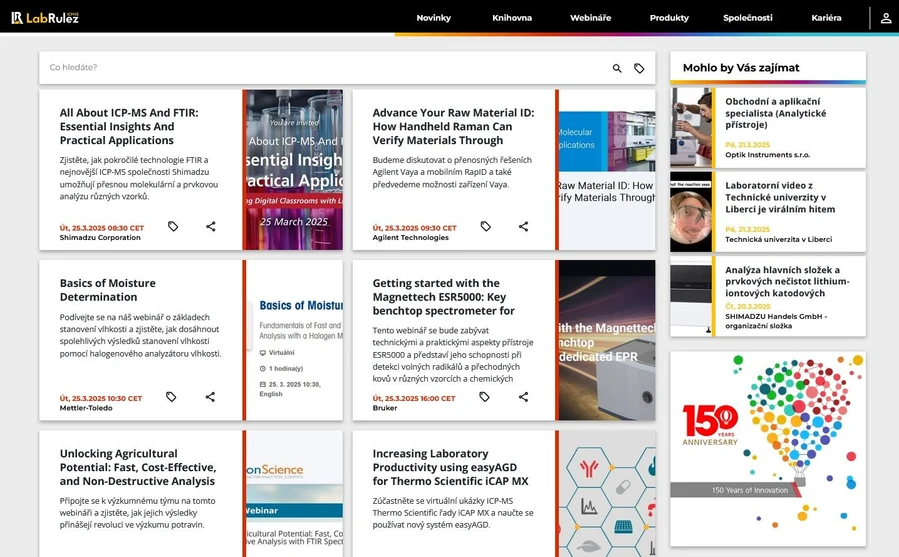This screenshot has height=557, width=899.
Task: Open Produkty menu item
Action: (x=669, y=18)
